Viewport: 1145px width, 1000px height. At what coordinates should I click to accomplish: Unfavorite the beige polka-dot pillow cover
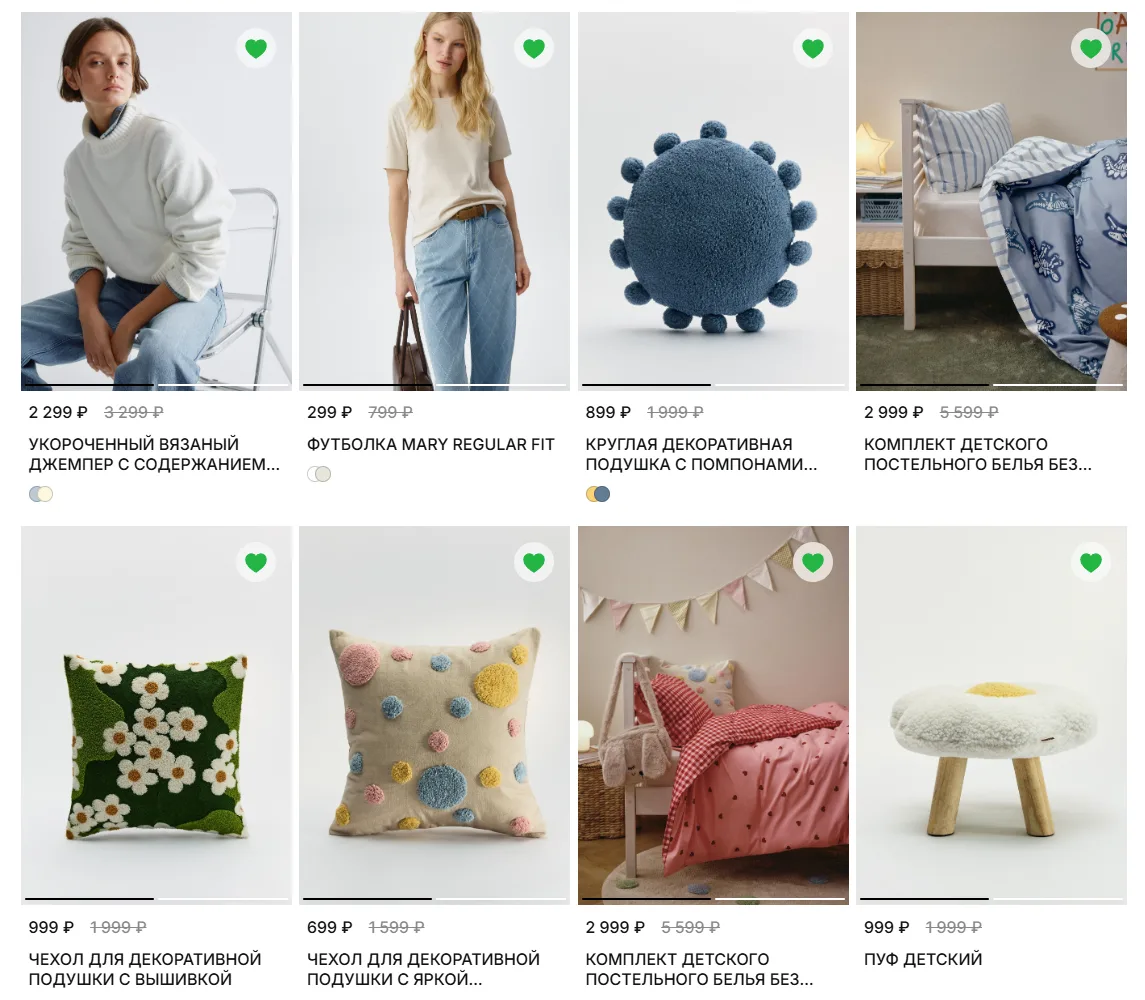point(534,562)
